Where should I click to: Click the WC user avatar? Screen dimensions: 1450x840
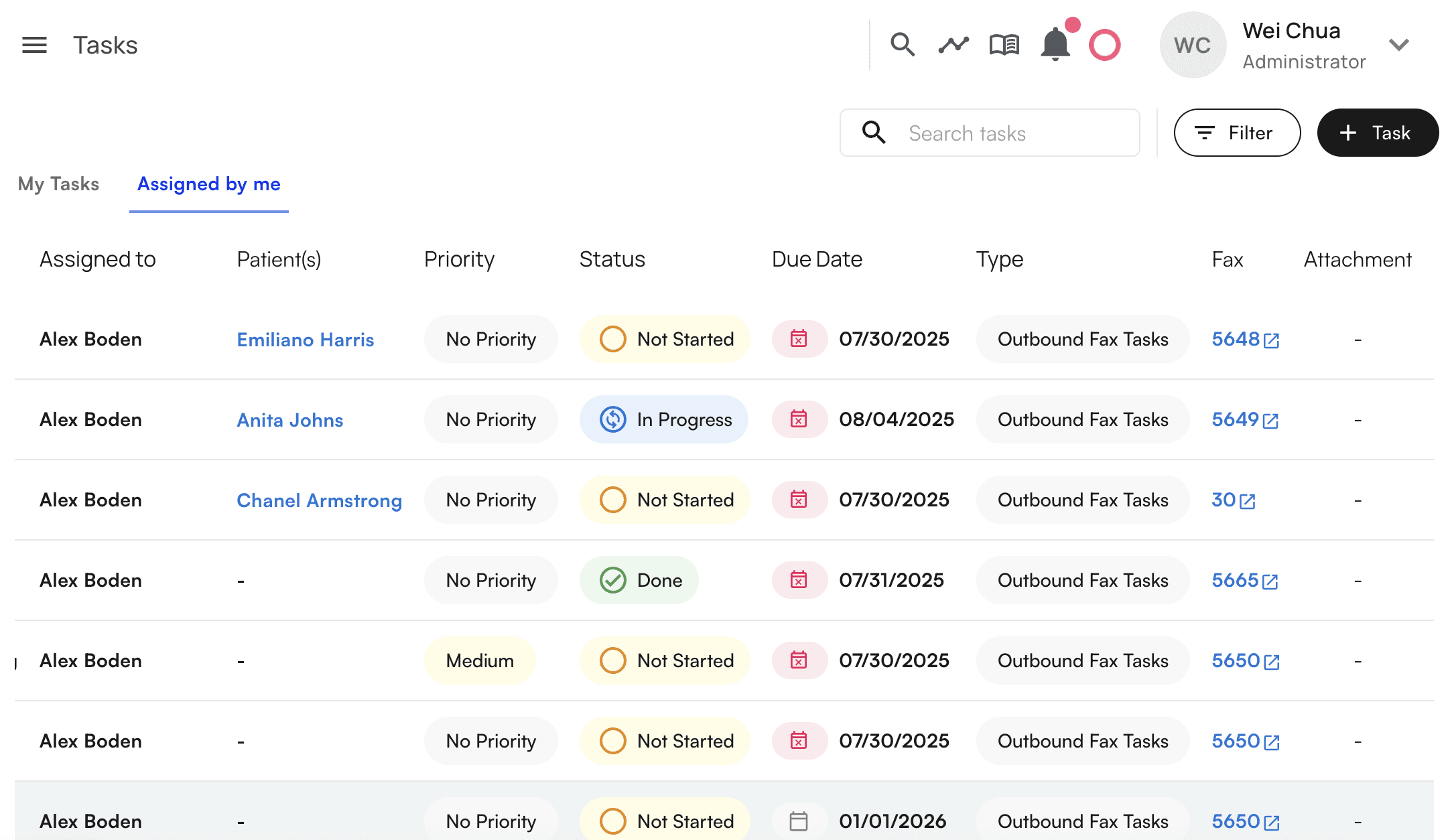point(1193,45)
